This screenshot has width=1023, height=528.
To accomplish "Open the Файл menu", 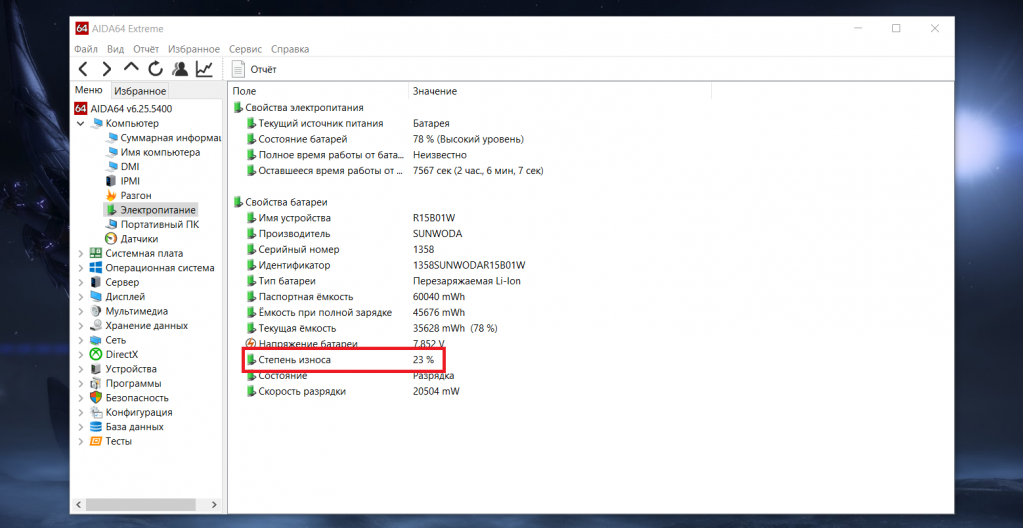I will point(85,49).
